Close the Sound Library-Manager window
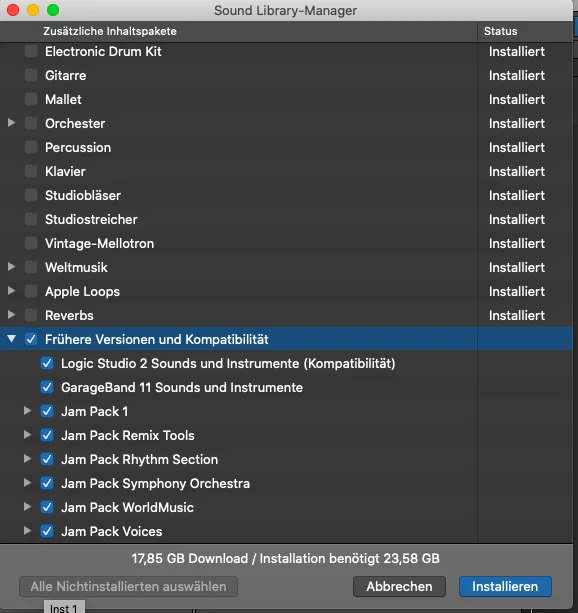The width and height of the screenshot is (578, 613). coord(13,10)
